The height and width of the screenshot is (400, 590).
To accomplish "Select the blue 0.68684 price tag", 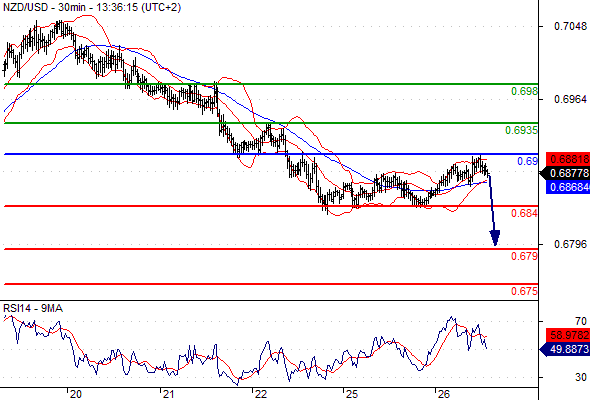I will 568,187.
